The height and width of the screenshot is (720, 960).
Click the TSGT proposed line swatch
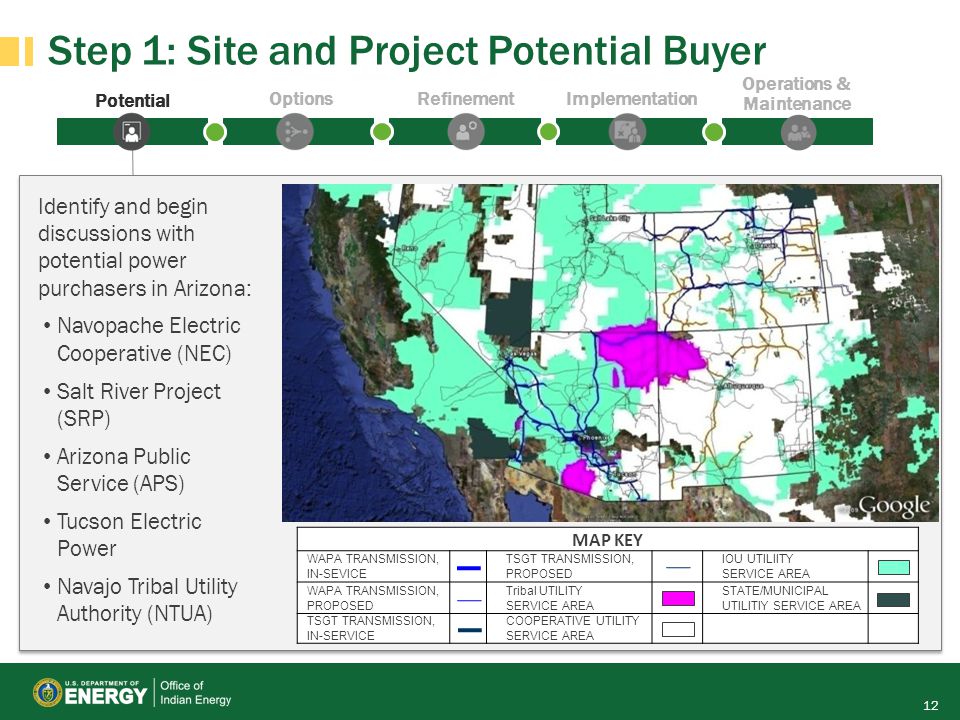677,568
